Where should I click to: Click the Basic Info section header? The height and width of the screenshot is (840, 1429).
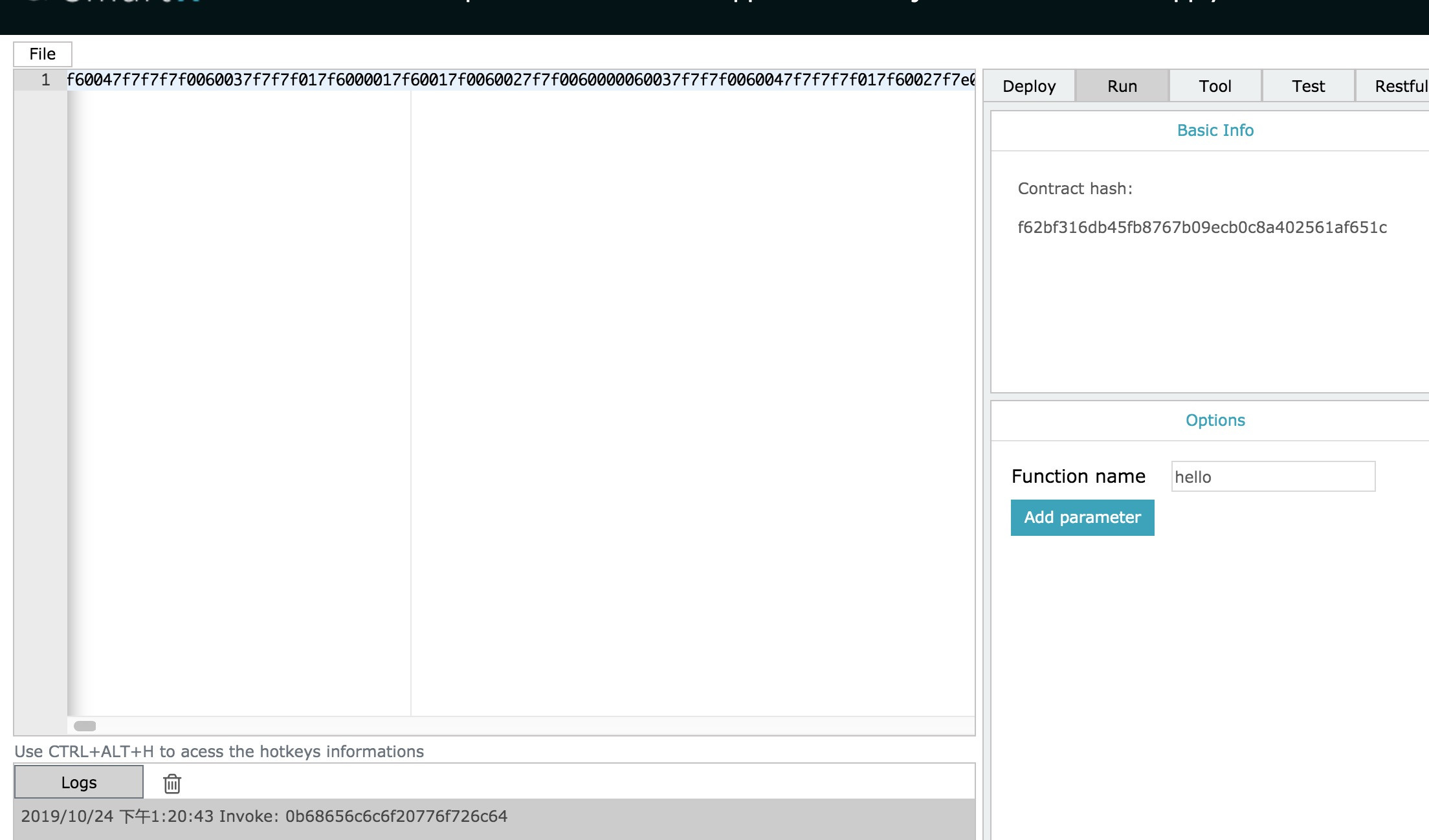coord(1215,131)
